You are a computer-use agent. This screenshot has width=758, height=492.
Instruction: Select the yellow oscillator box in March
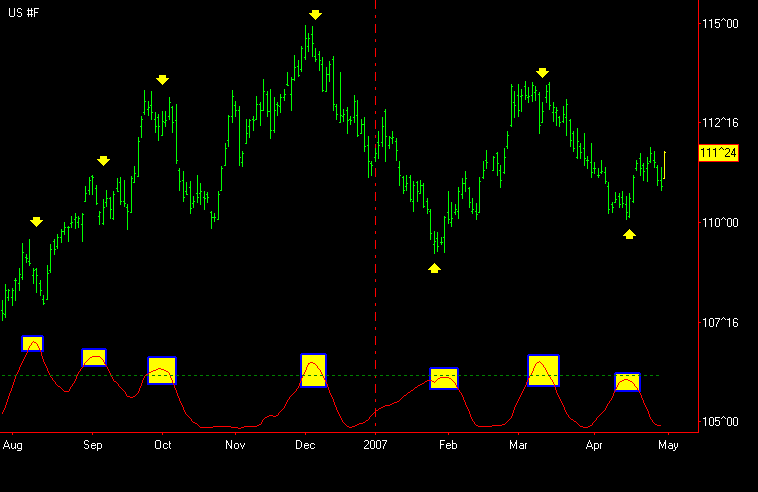click(x=543, y=370)
